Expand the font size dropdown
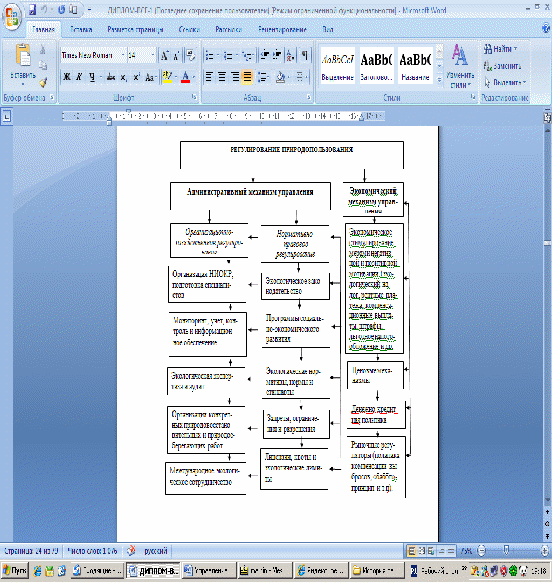This screenshot has height=583, width=553. (153, 55)
